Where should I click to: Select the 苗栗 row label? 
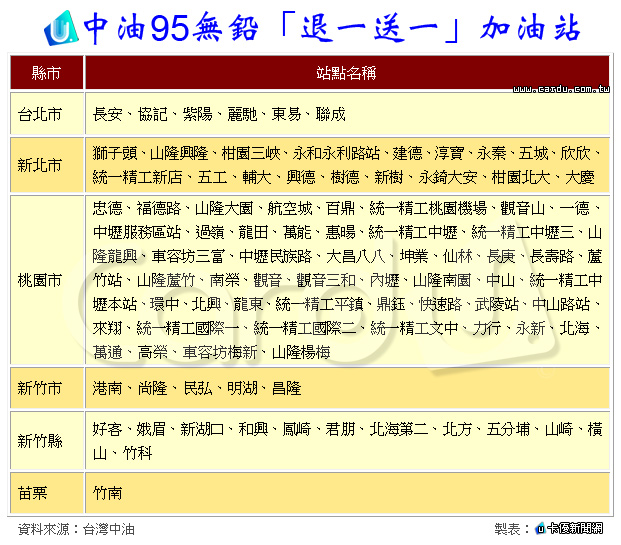point(32,493)
